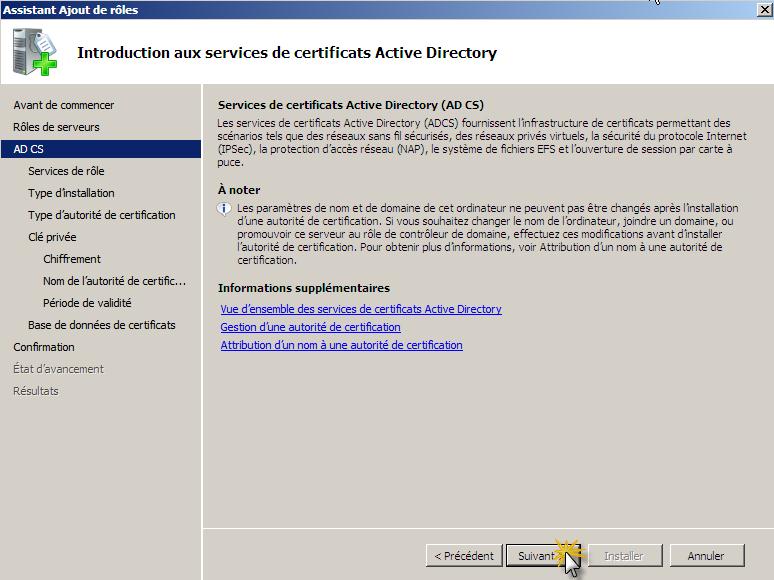Viewport: 774px width, 580px height.
Task: Select Nom de l'autorité de certific... step
Action: coord(115,281)
